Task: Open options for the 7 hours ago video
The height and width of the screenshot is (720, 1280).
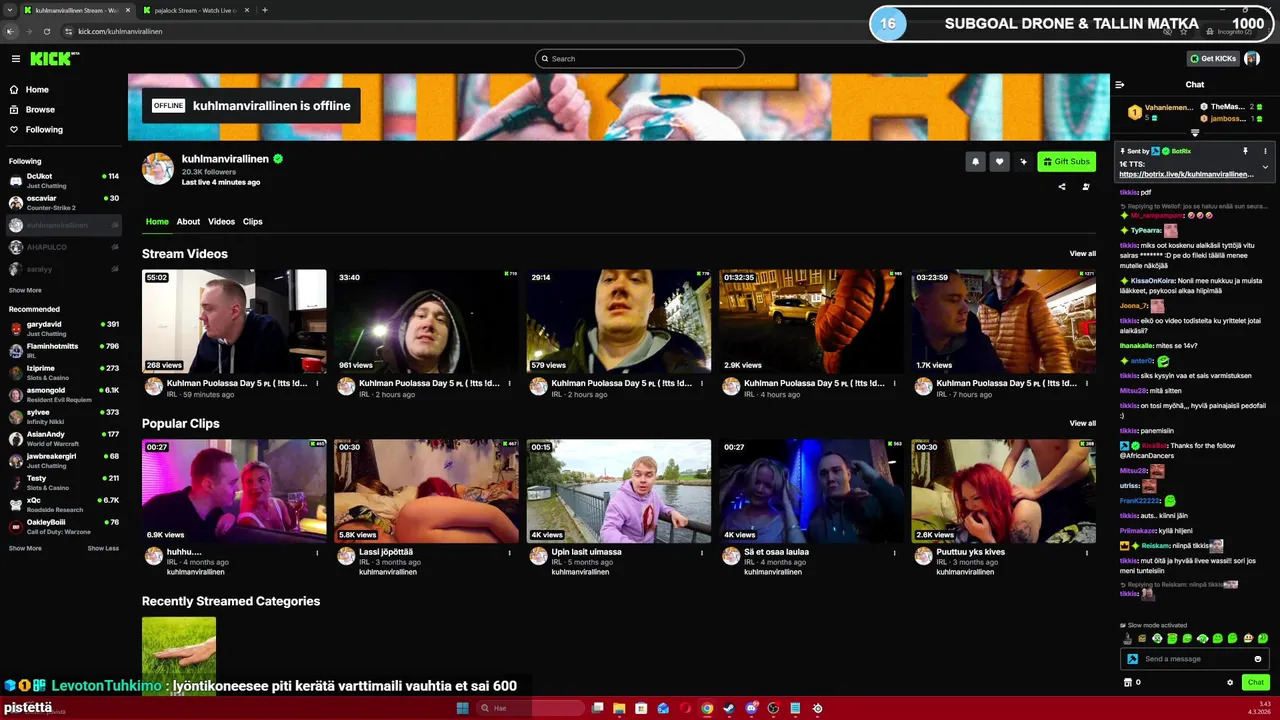Action: click(x=1087, y=383)
